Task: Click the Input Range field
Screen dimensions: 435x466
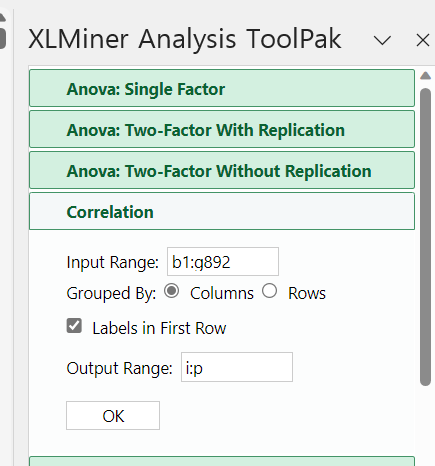Action: (223, 262)
